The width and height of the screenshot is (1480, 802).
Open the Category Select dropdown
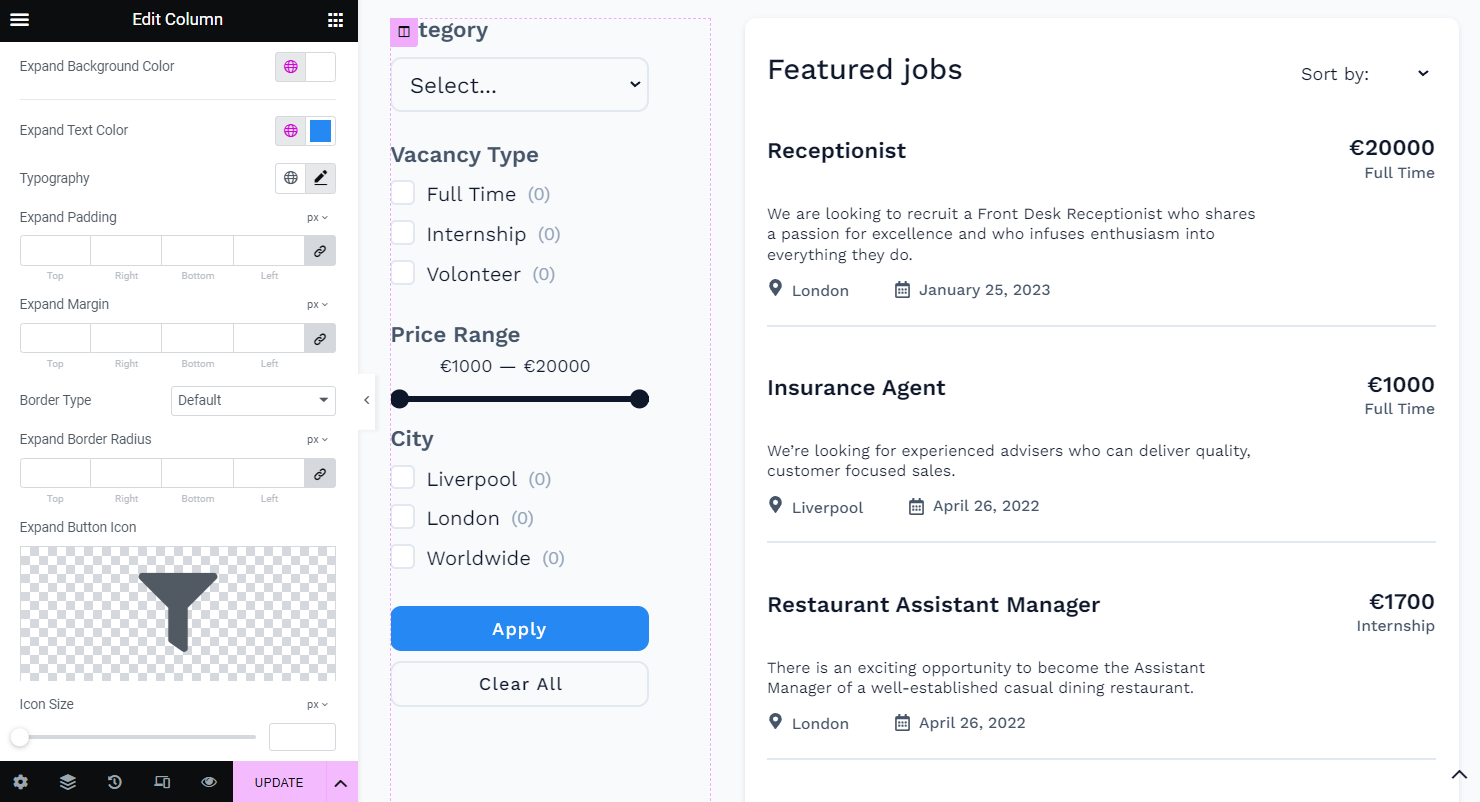pyautogui.click(x=519, y=85)
